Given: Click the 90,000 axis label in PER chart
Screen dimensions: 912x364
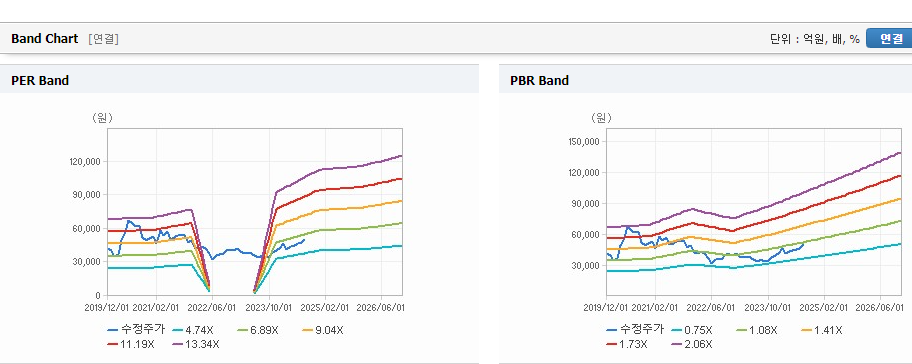Looking at the screenshot, I should 87,195.
